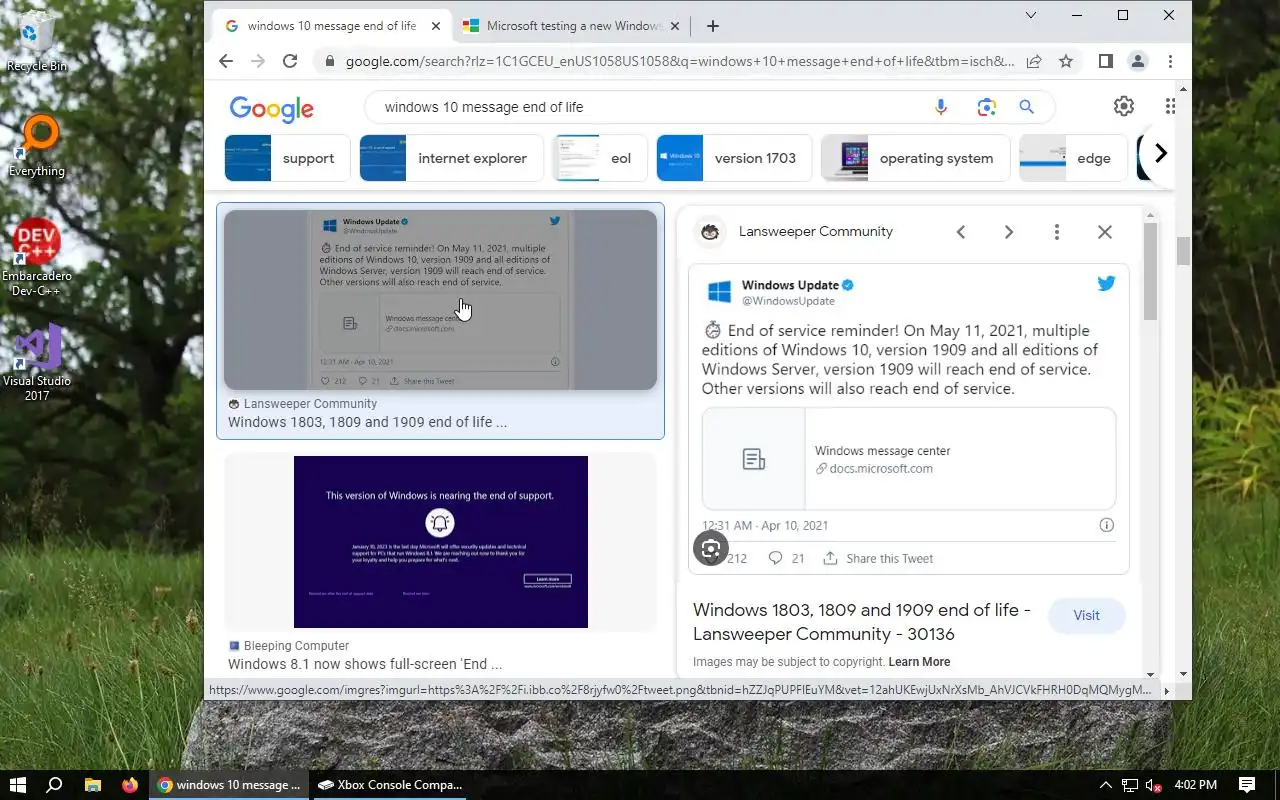Viewport: 1280px width, 800px height.
Task: Close the 'Microsoft testing a new Windows' tab
Action: point(675,26)
